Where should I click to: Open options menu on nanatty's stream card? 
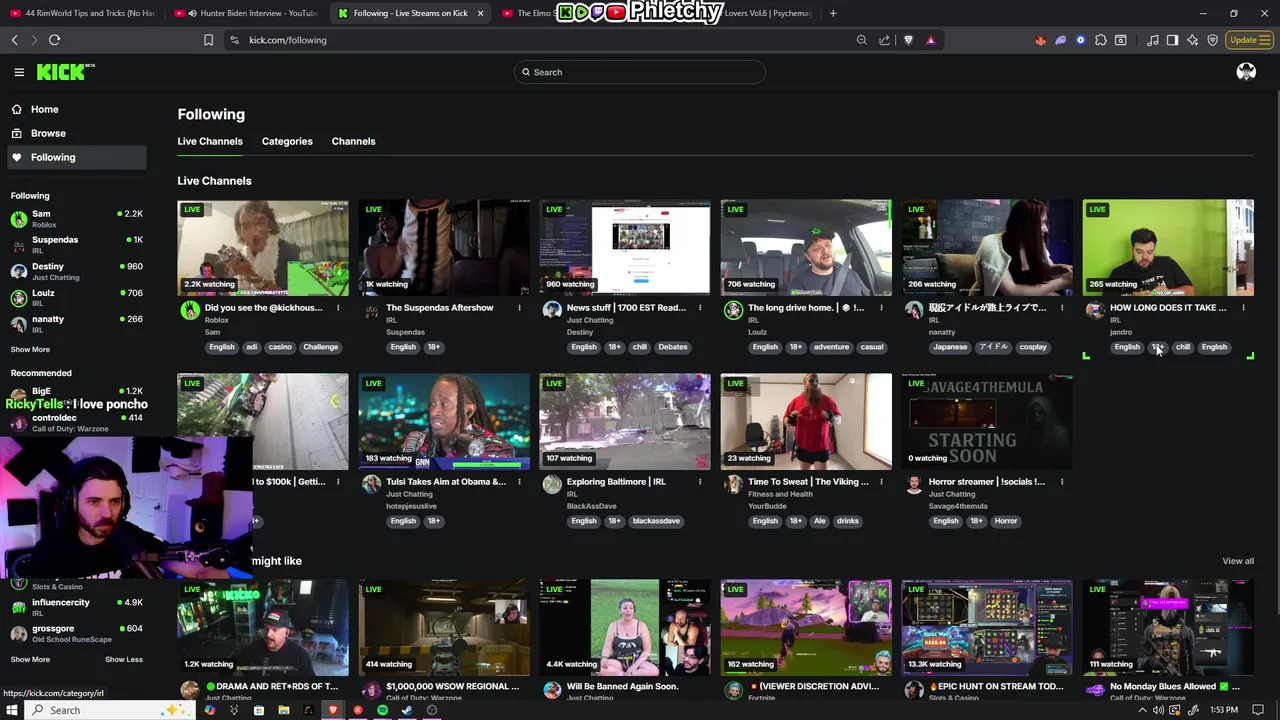pos(1062,308)
